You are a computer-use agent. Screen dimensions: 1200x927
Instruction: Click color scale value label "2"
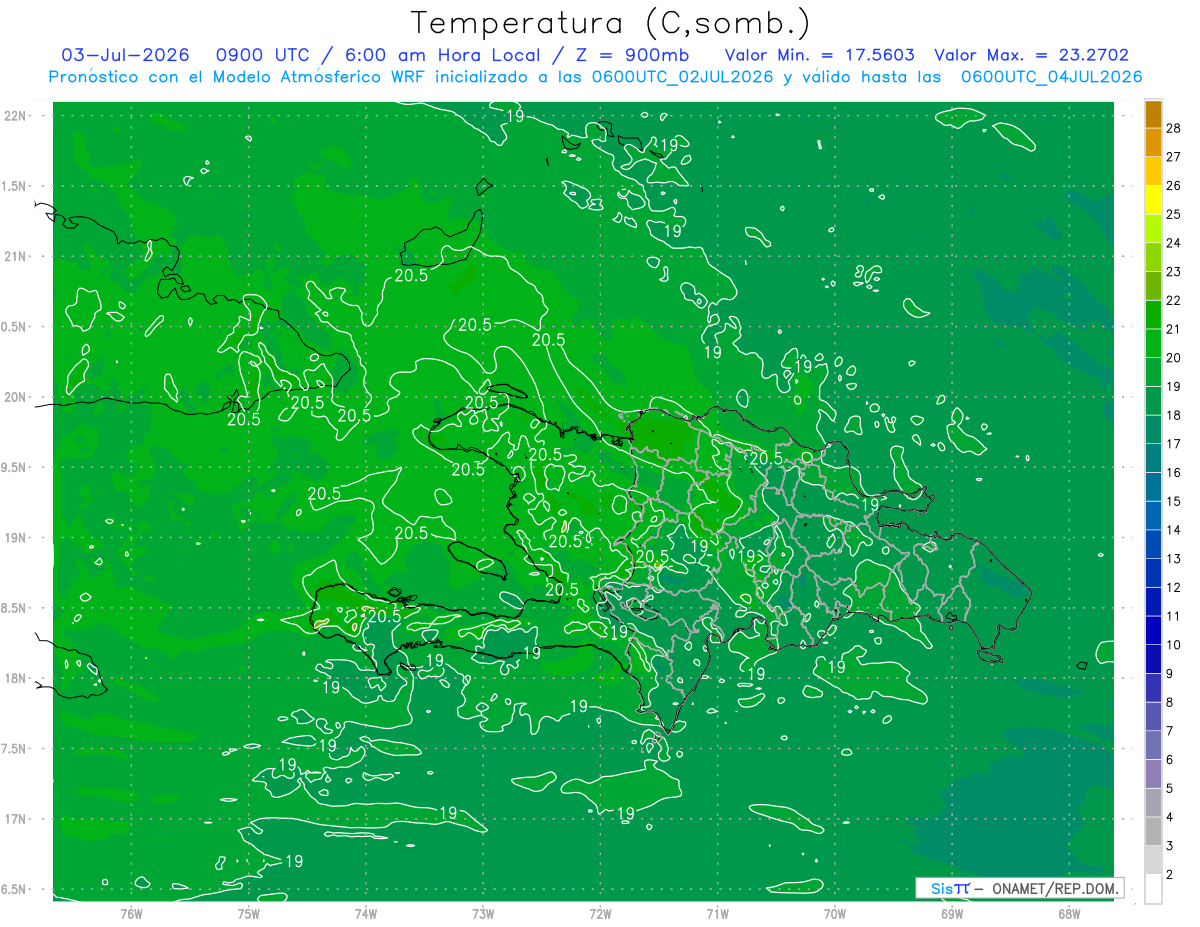point(1171,875)
